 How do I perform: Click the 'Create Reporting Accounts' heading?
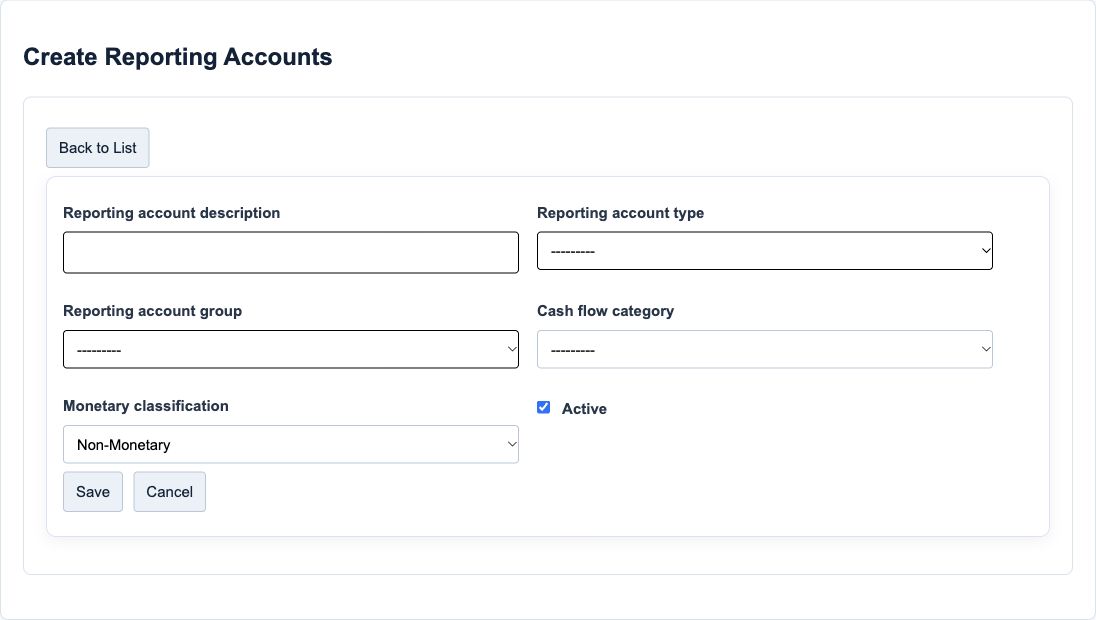tap(178, 57)
